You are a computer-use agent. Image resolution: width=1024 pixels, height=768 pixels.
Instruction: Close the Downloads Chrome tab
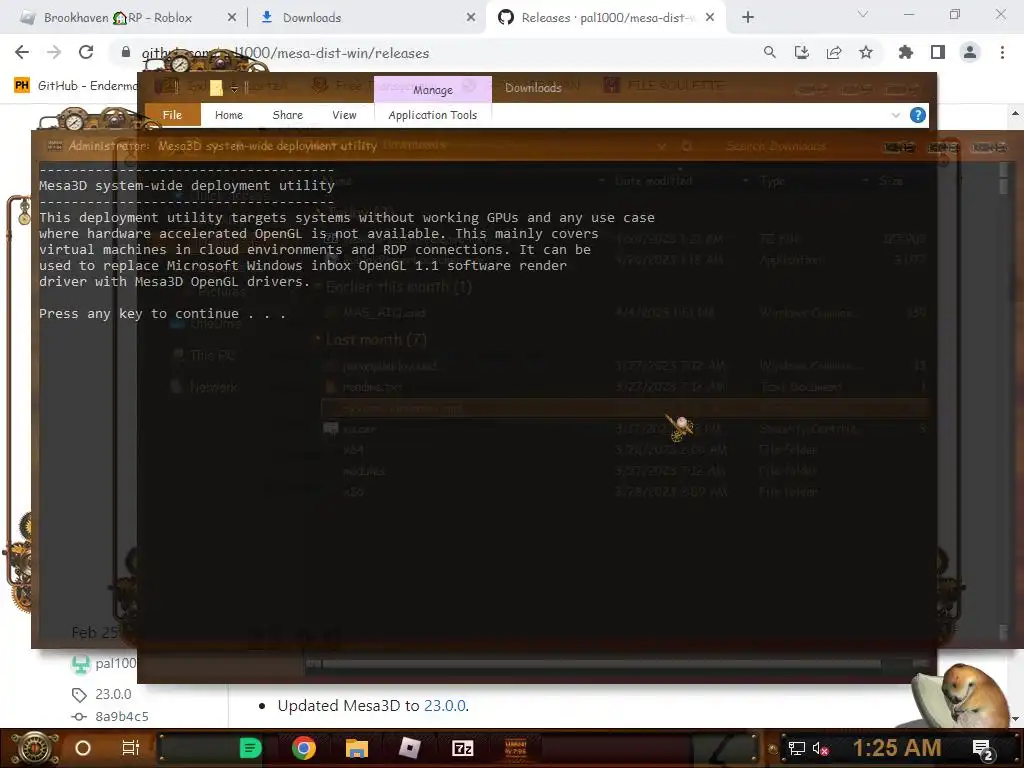pos(470,18)
